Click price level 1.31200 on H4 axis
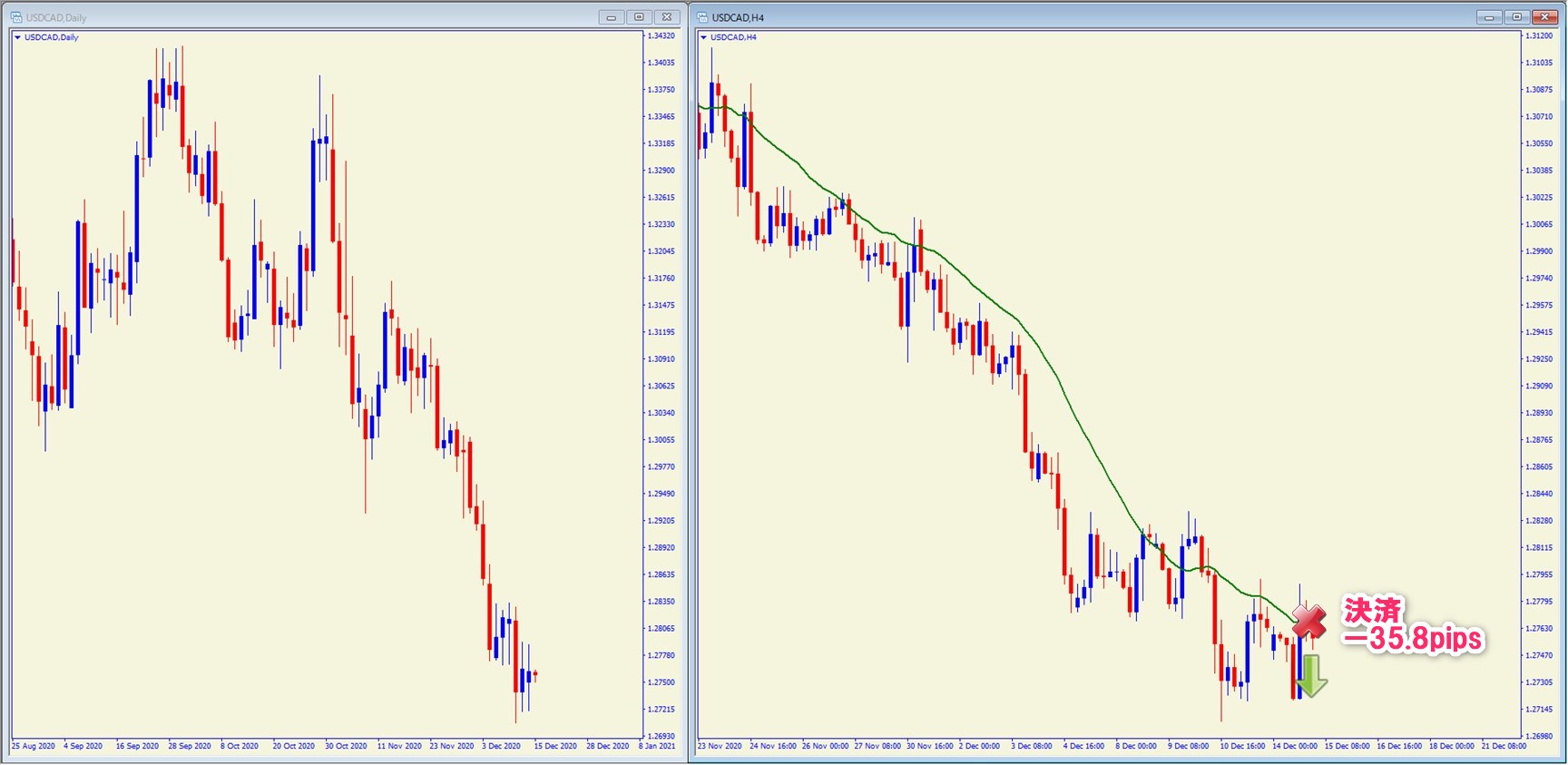The width and height of the screenshot is (1568, 765). coord(1539,36)
